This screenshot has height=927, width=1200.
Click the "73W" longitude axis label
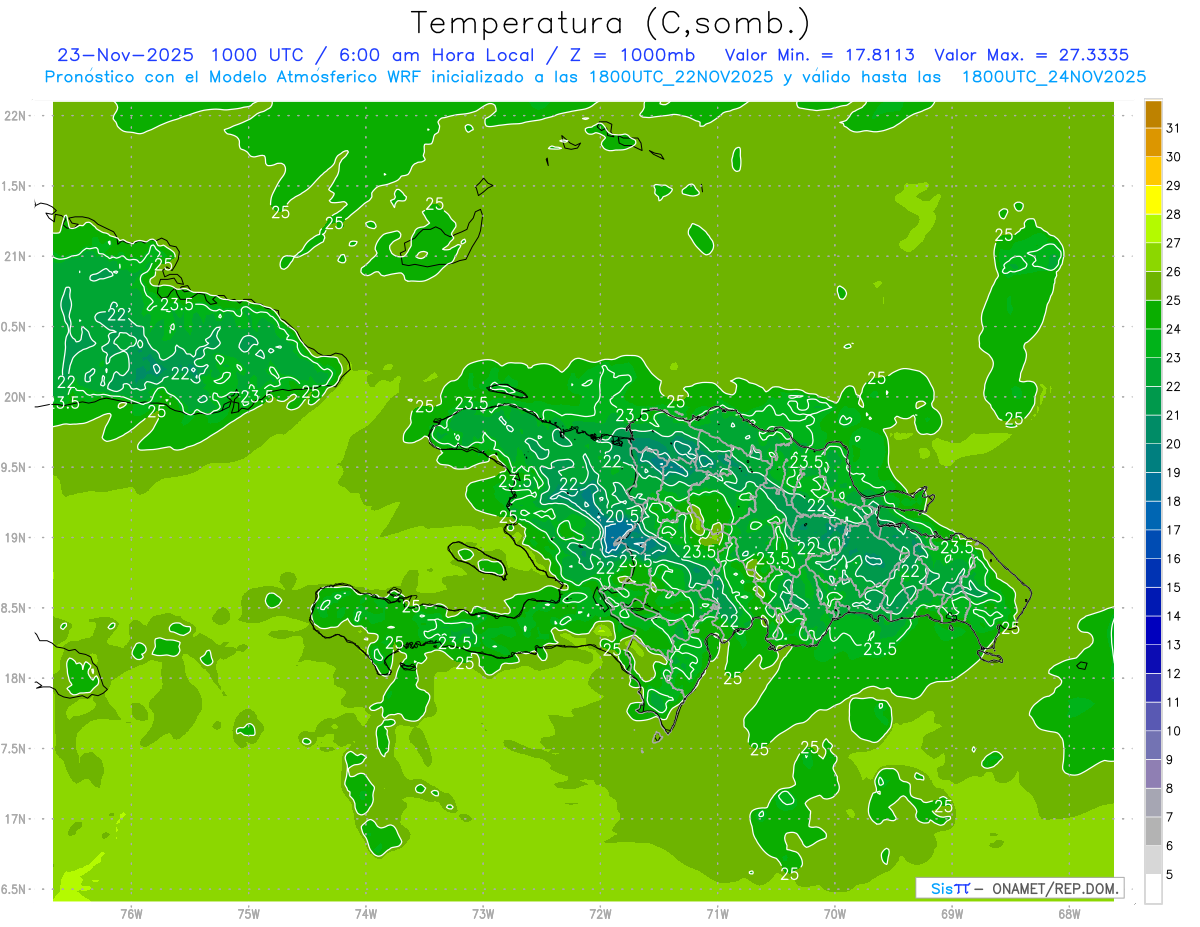pyautogui.click(x=483, y=913)
